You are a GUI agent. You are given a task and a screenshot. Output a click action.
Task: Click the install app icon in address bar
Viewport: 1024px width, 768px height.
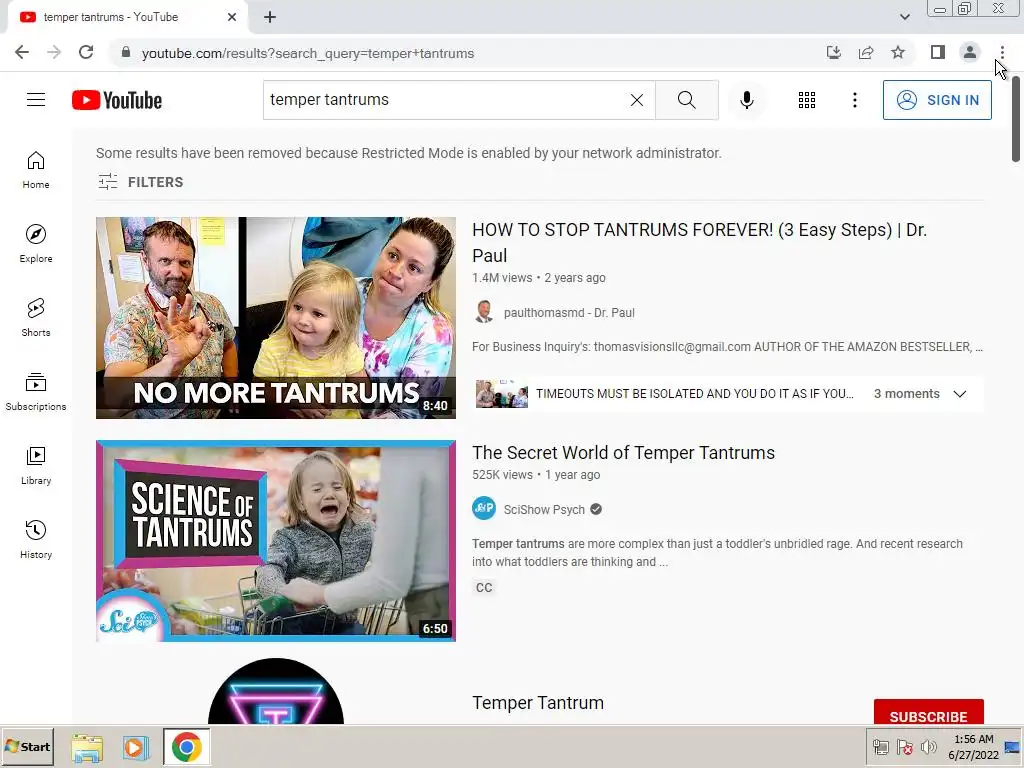[833, 53]
